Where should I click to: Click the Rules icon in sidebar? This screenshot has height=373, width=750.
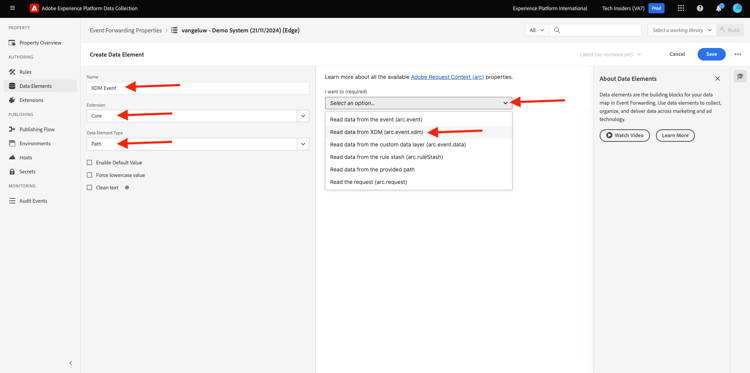(x=12, y=72)
